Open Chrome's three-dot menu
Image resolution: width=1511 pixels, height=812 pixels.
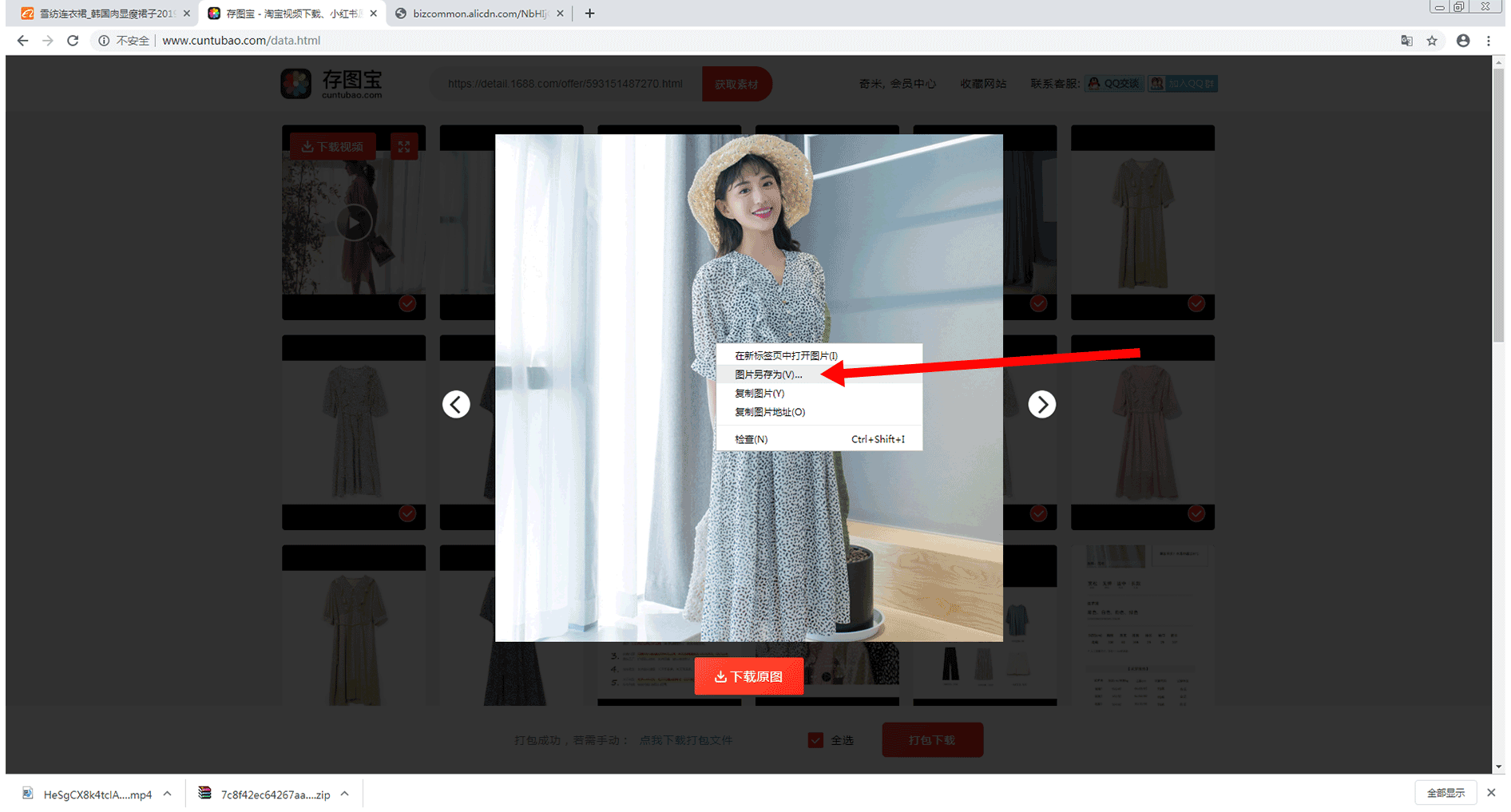point(1489,41)
